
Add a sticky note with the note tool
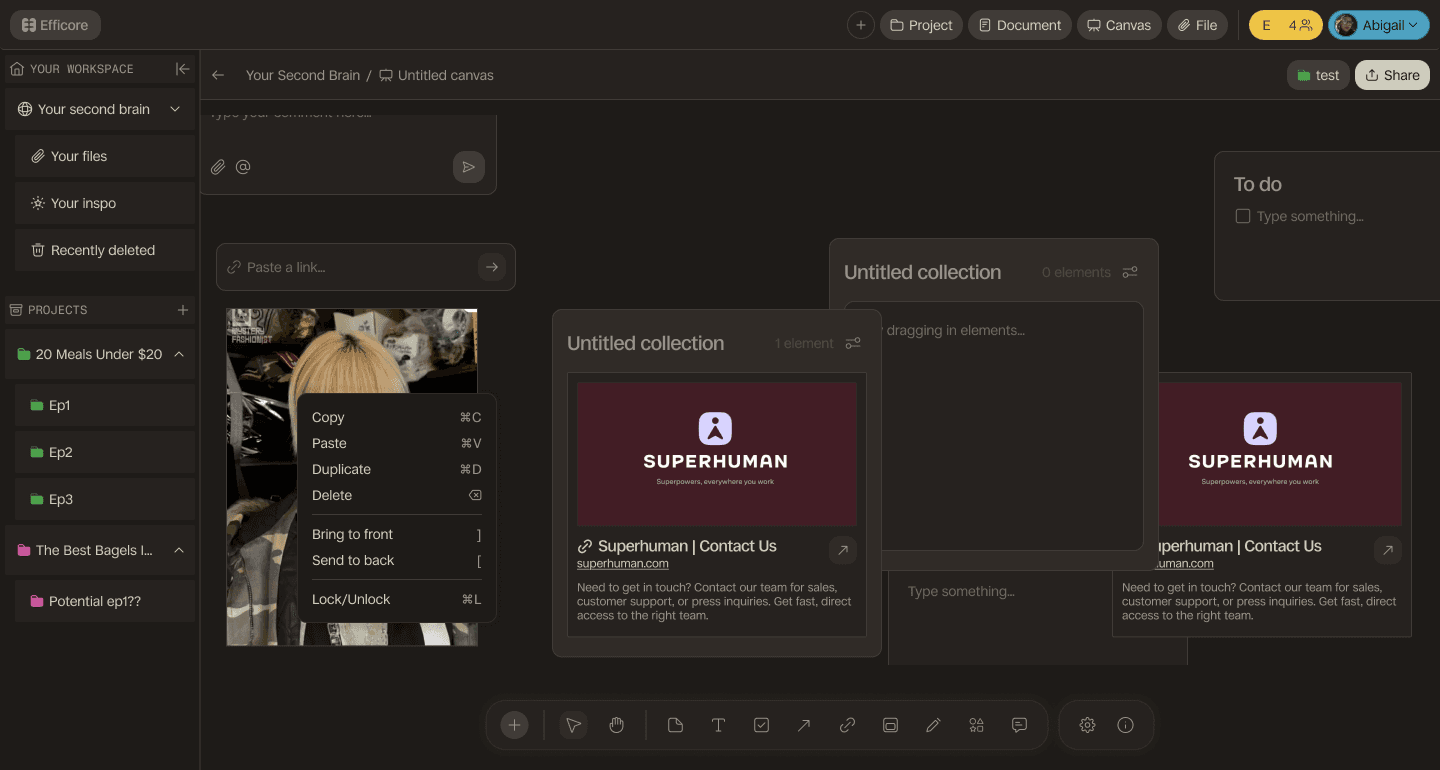coord(675,725)
